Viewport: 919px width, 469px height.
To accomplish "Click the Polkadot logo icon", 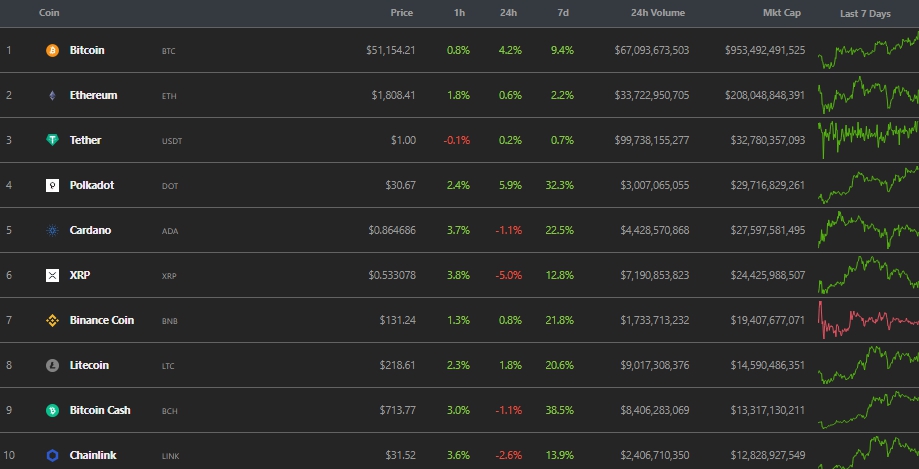I will [x=52, y=185].
